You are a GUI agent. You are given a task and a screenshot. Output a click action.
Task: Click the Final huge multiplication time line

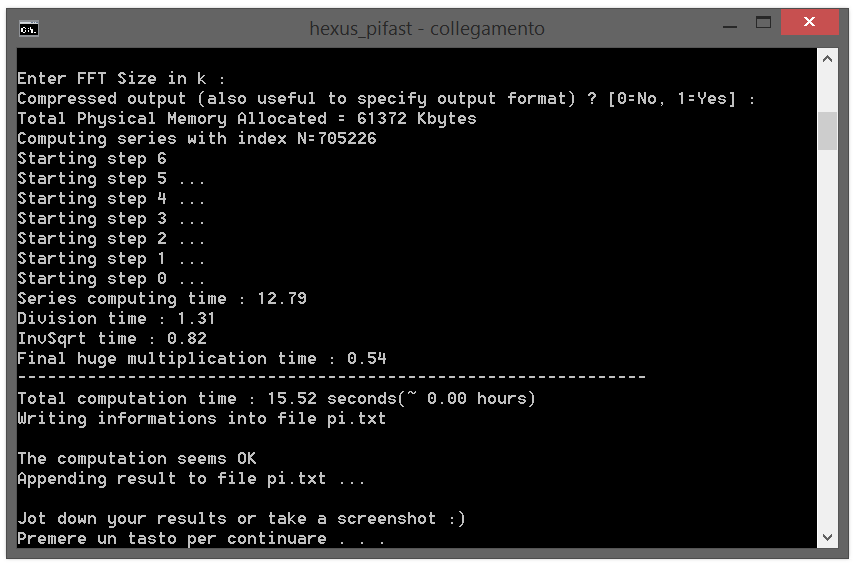(x=202, y=359)
